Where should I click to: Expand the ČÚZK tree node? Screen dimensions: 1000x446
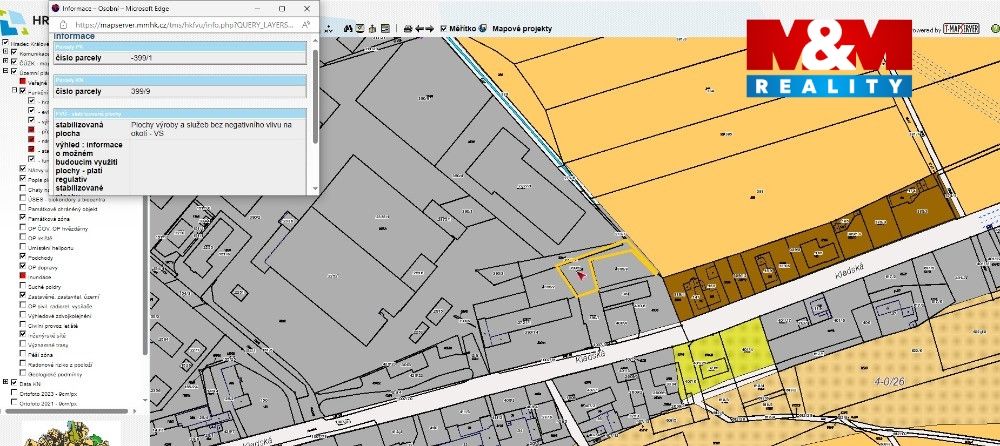5,61
